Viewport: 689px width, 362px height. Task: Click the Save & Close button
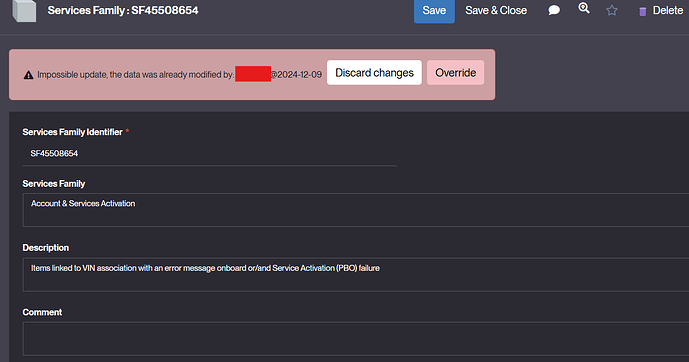coord(496,11)
